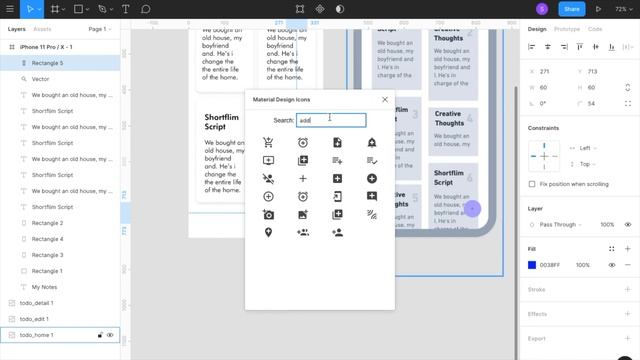Toggle independent corners icon

[628, 104]
